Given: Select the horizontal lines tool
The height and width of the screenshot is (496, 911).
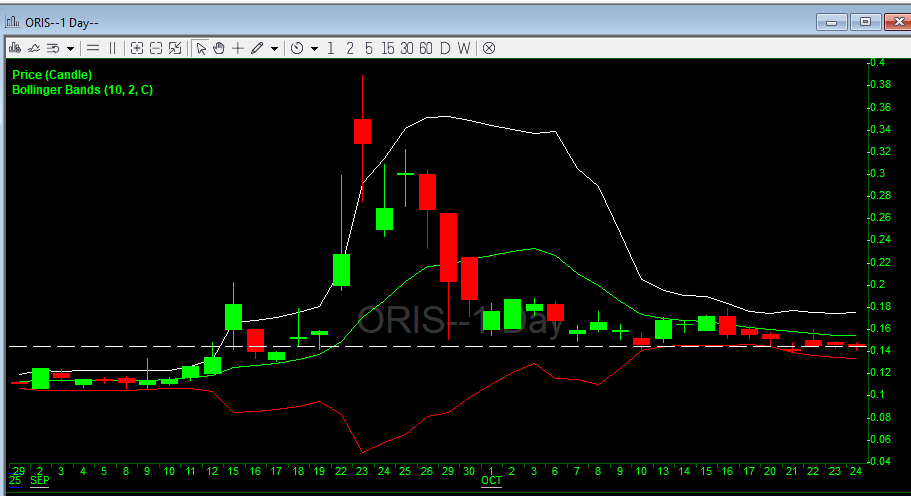Looking at the screenshot, I should tap(92, 47).
